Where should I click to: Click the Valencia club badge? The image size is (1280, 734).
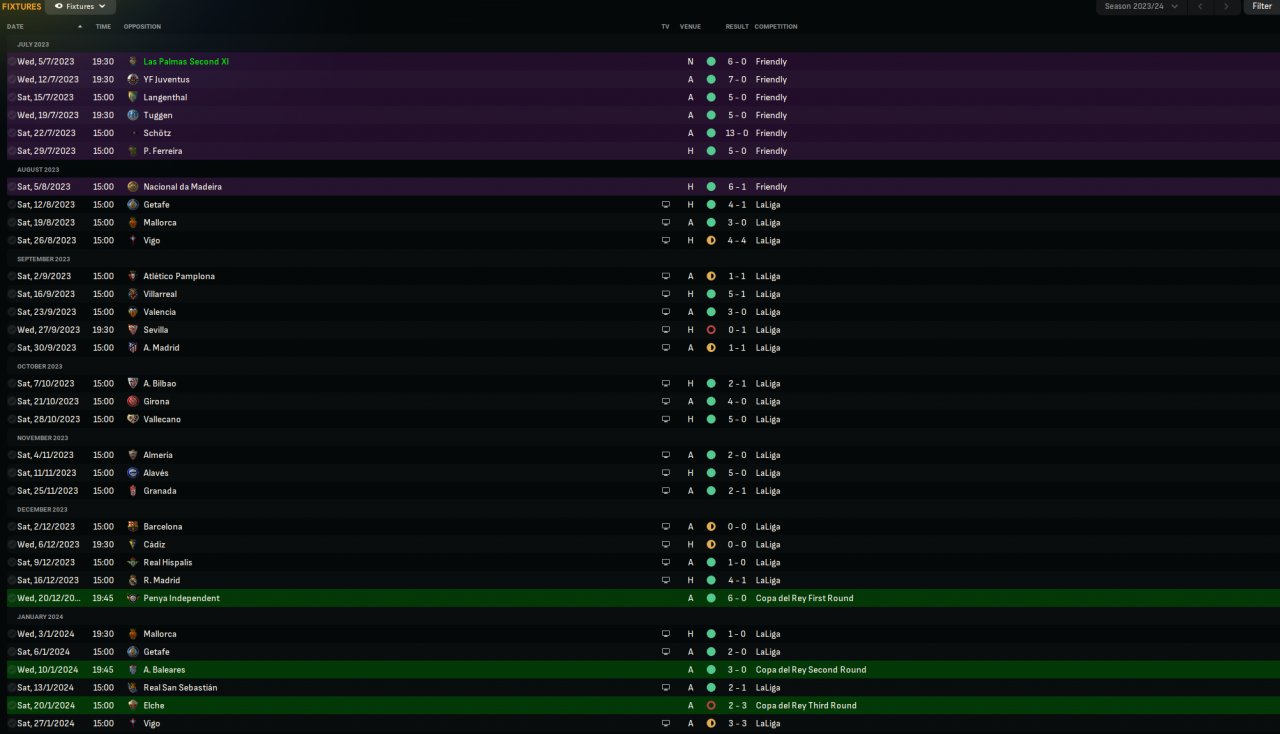(133, 313)
